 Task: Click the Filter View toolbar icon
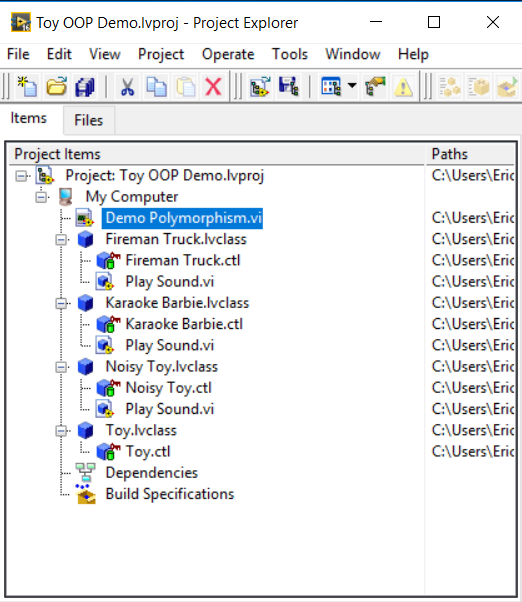coord(331,86)
